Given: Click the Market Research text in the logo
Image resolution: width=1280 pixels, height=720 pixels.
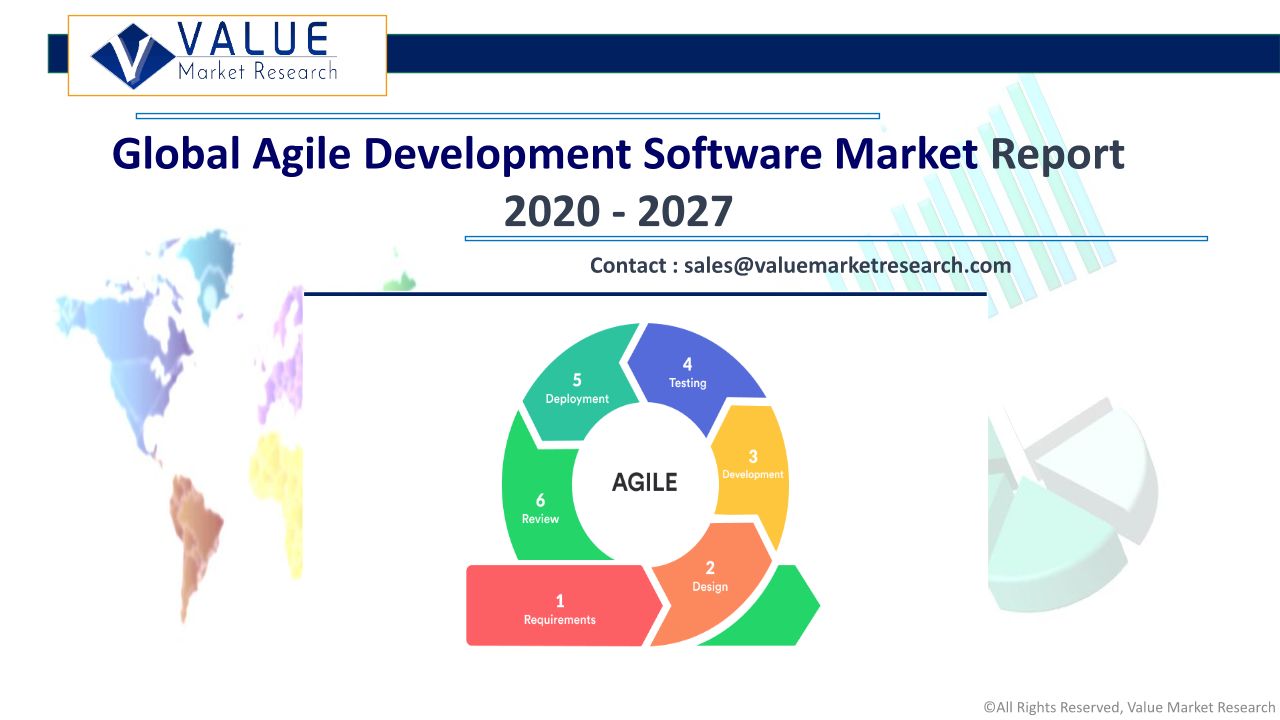Looking at the screenshot, I should [257, 71].
